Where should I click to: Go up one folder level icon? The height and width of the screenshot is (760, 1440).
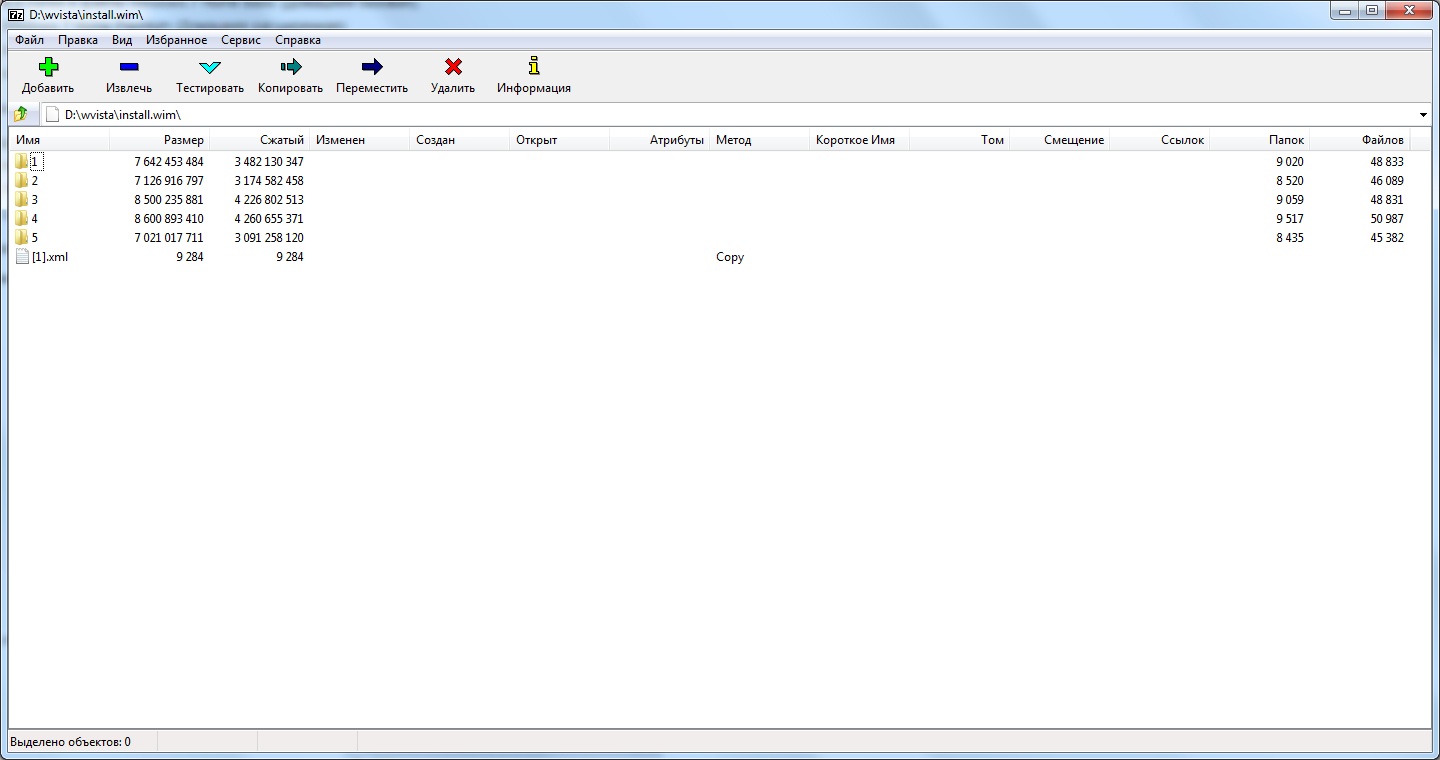[x=21, y=114]
